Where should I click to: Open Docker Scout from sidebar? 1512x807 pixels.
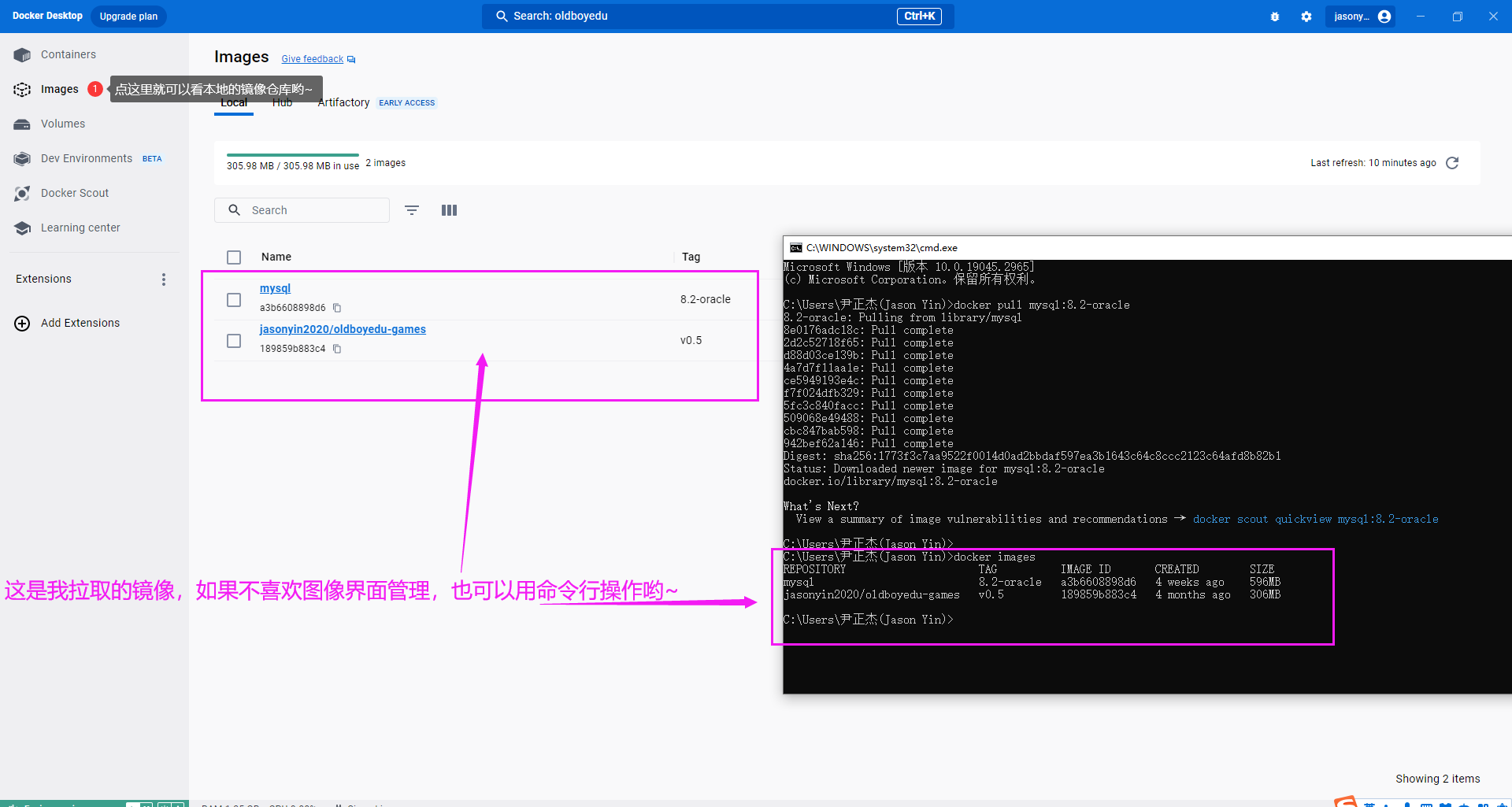coord(74,193)
